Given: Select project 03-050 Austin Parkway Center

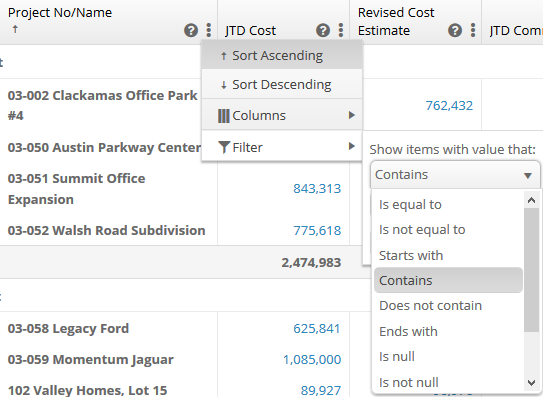Looking at the screenshot, I should click(x=104, y=147).
